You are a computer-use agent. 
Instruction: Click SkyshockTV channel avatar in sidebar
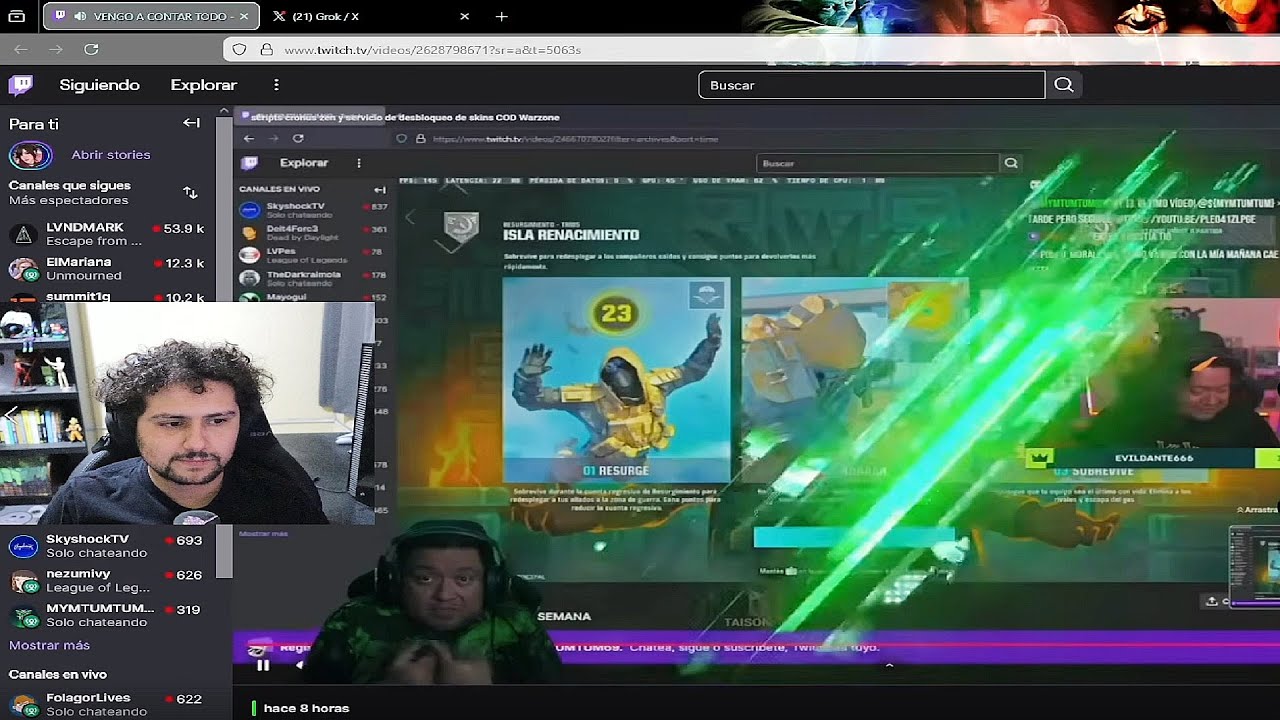point(23,546)
